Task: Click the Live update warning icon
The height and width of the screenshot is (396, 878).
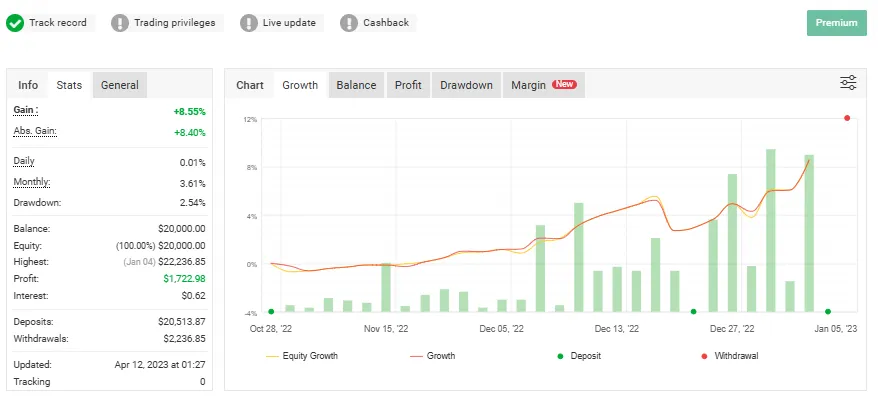Action: [x=249, y=23]
